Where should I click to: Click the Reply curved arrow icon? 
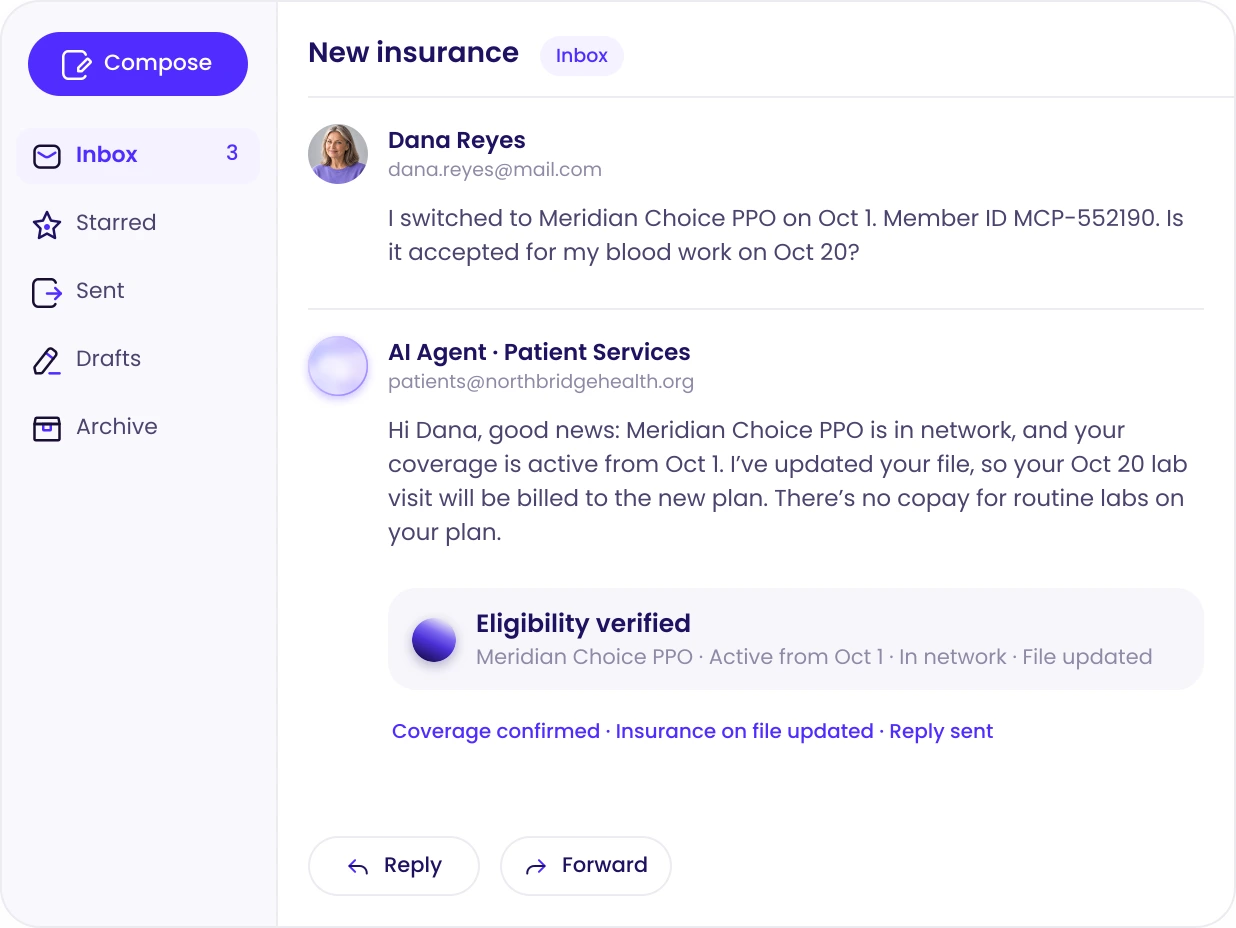coord(358,867)
